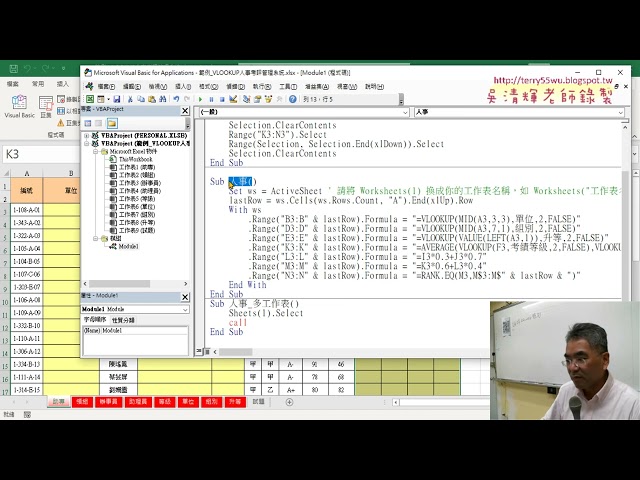
Task: Collapse the Microsoft Excel 物件 folder node
Action: pos(93,151)
